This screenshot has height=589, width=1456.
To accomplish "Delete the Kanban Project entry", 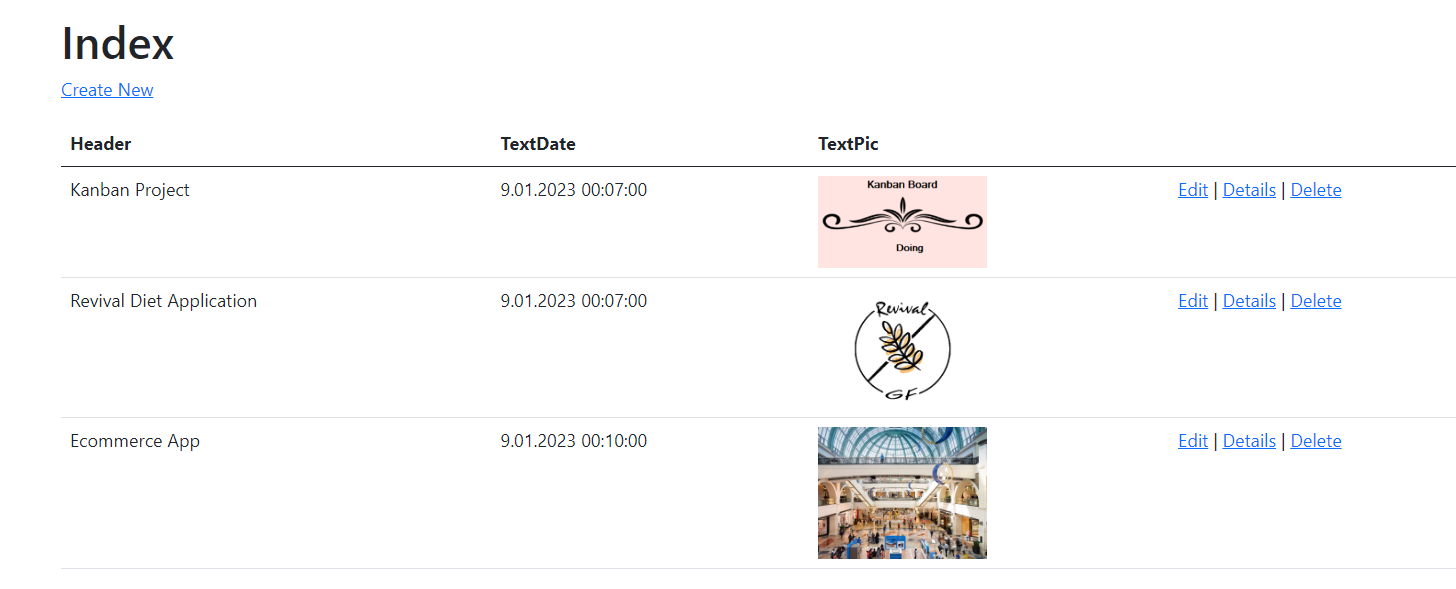I will [1316, 190].
